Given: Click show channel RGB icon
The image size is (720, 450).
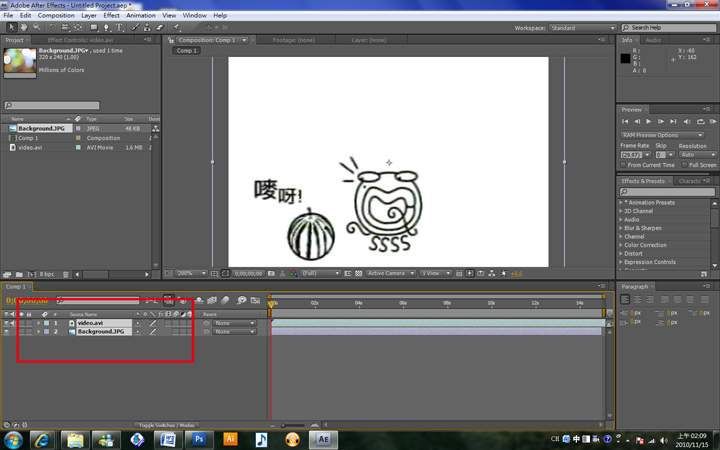Looking at the screenshot, I should [x=293, y=273].
